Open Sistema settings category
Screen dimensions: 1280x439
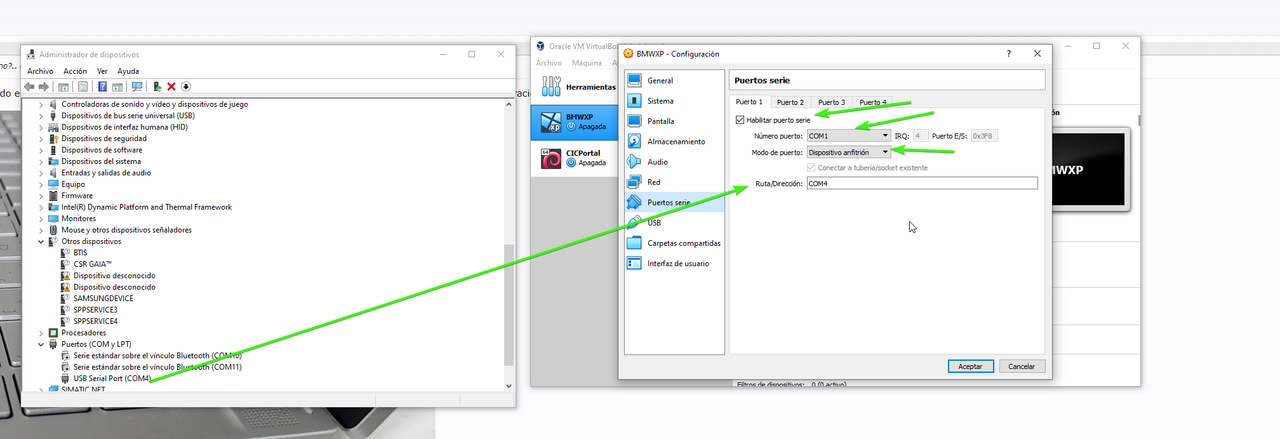point(673,101)
